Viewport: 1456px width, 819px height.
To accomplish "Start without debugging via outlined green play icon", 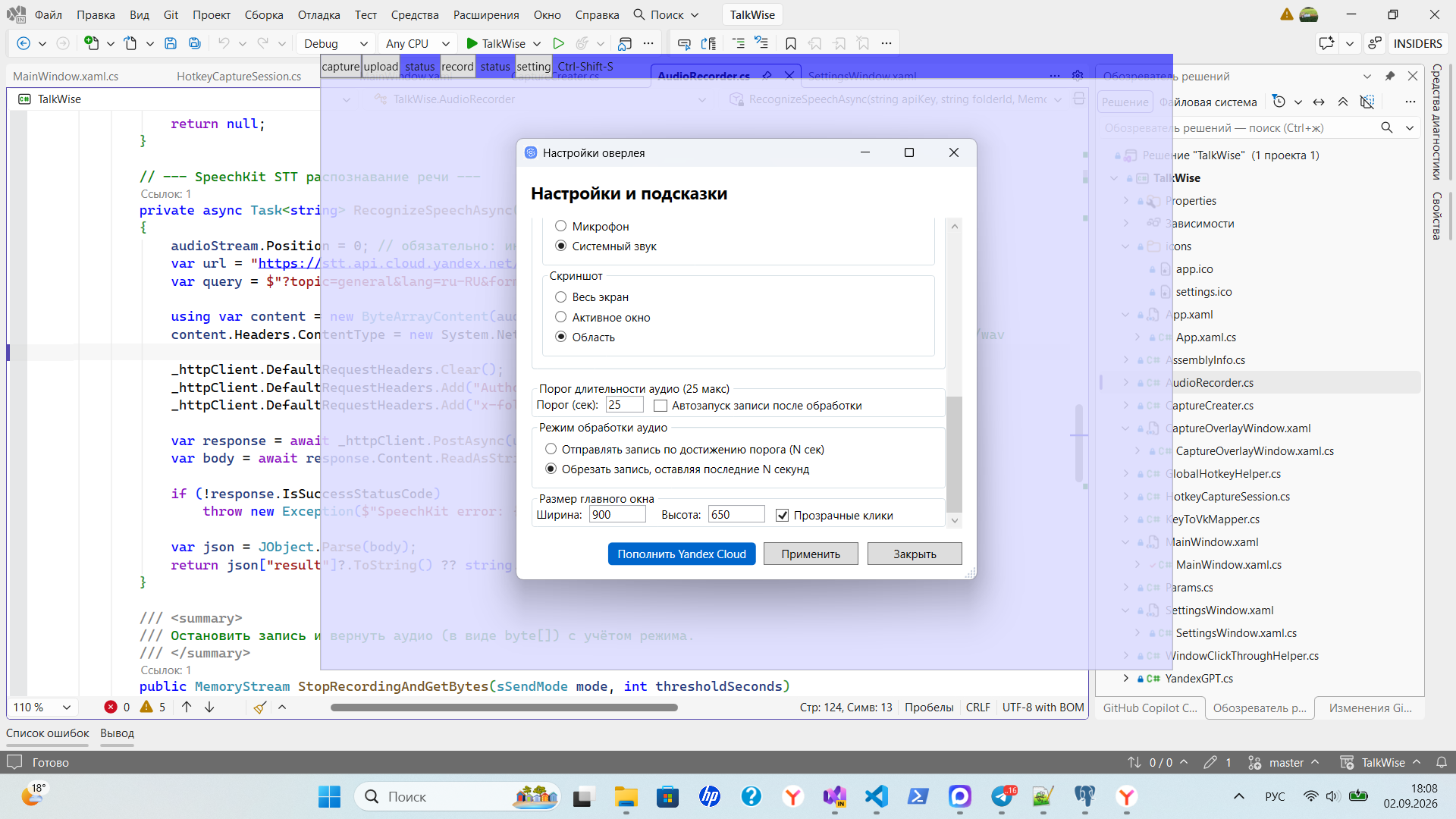I will 559,43.
